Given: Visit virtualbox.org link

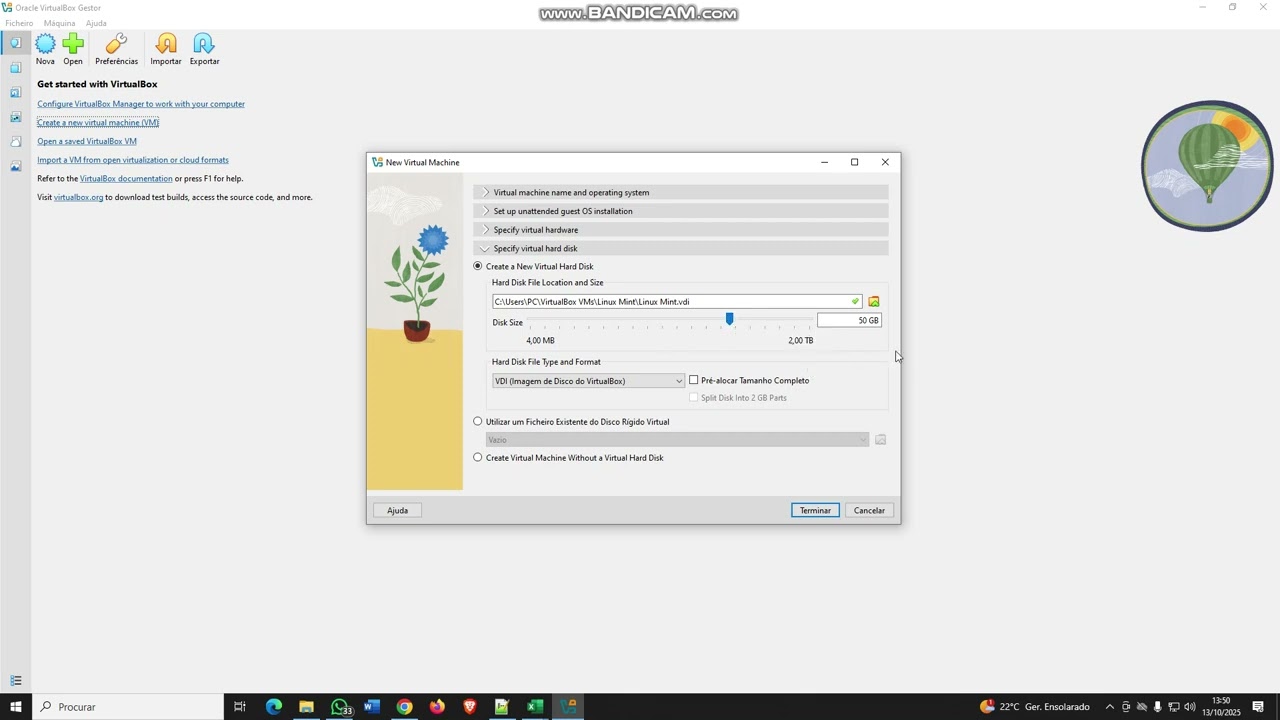Looking at the screenshot, I should [78, 198].
